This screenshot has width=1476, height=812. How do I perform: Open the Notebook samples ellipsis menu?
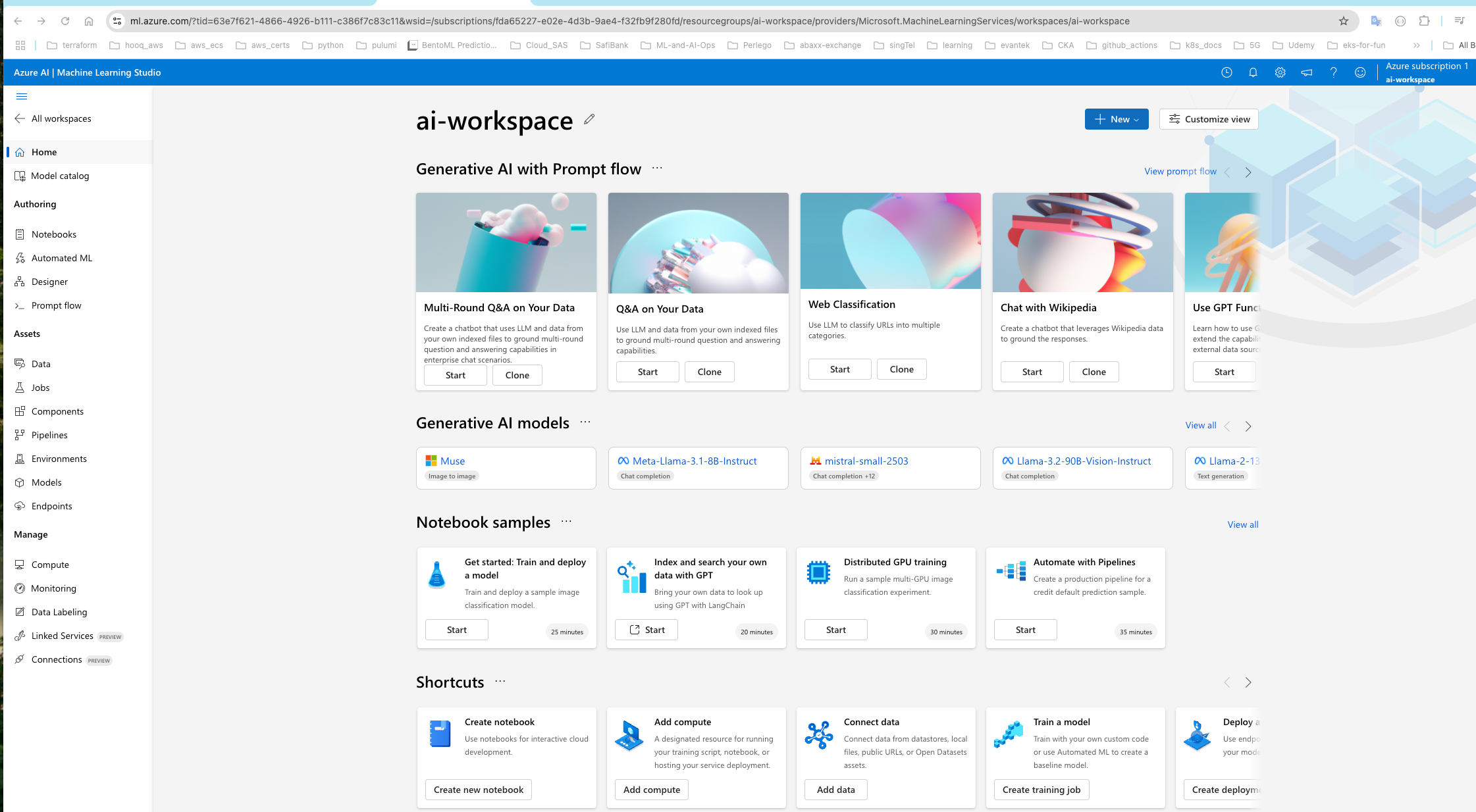[x=566, y=522]
